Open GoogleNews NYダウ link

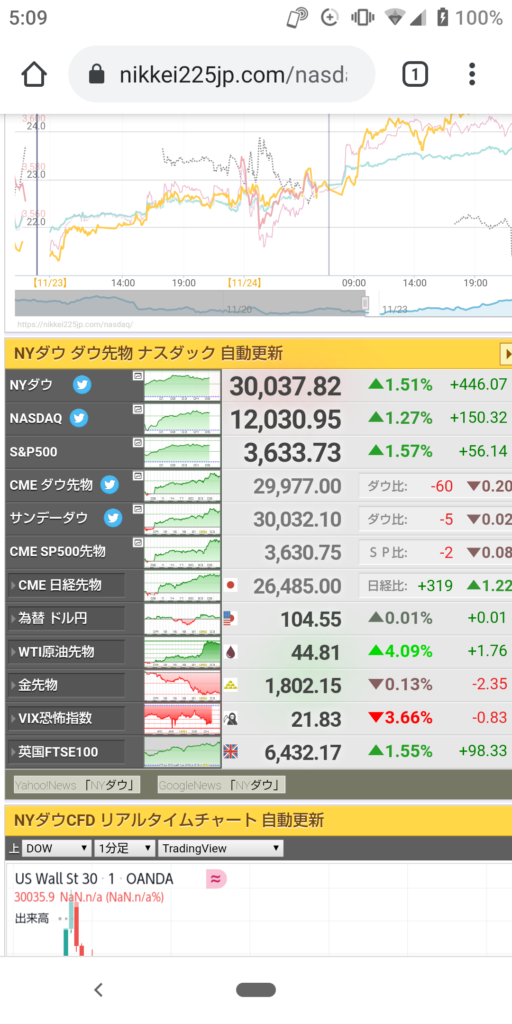[x=221, y=785]
